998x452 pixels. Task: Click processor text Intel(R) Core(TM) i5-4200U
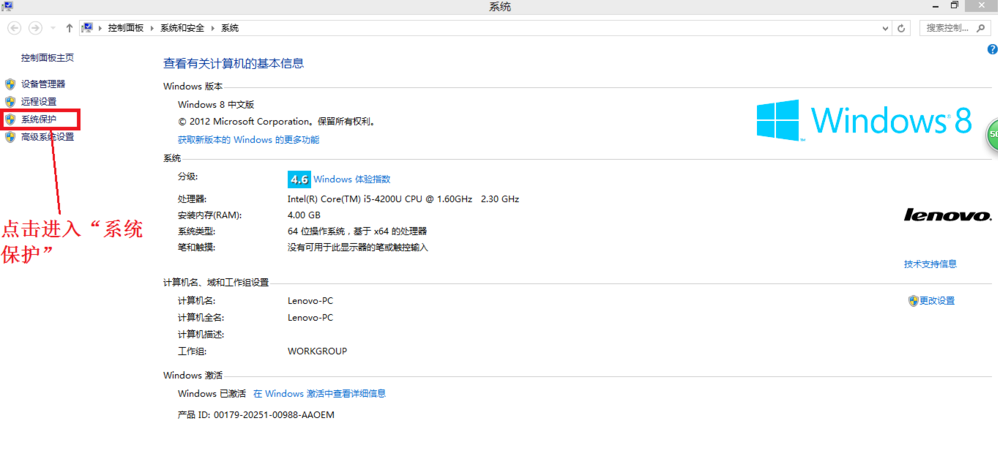click(403, 199)
